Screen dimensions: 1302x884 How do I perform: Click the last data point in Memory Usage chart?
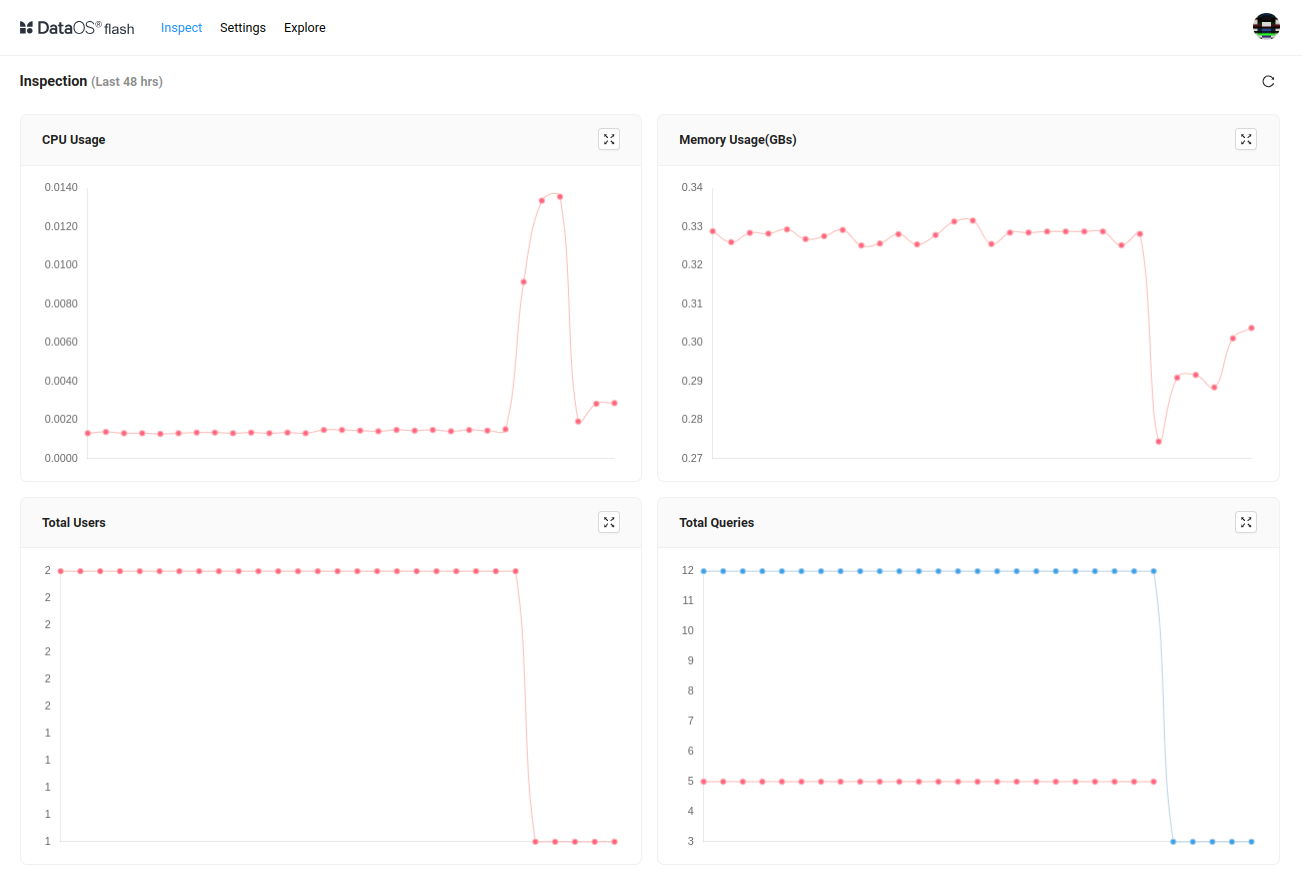(1251, 328)
